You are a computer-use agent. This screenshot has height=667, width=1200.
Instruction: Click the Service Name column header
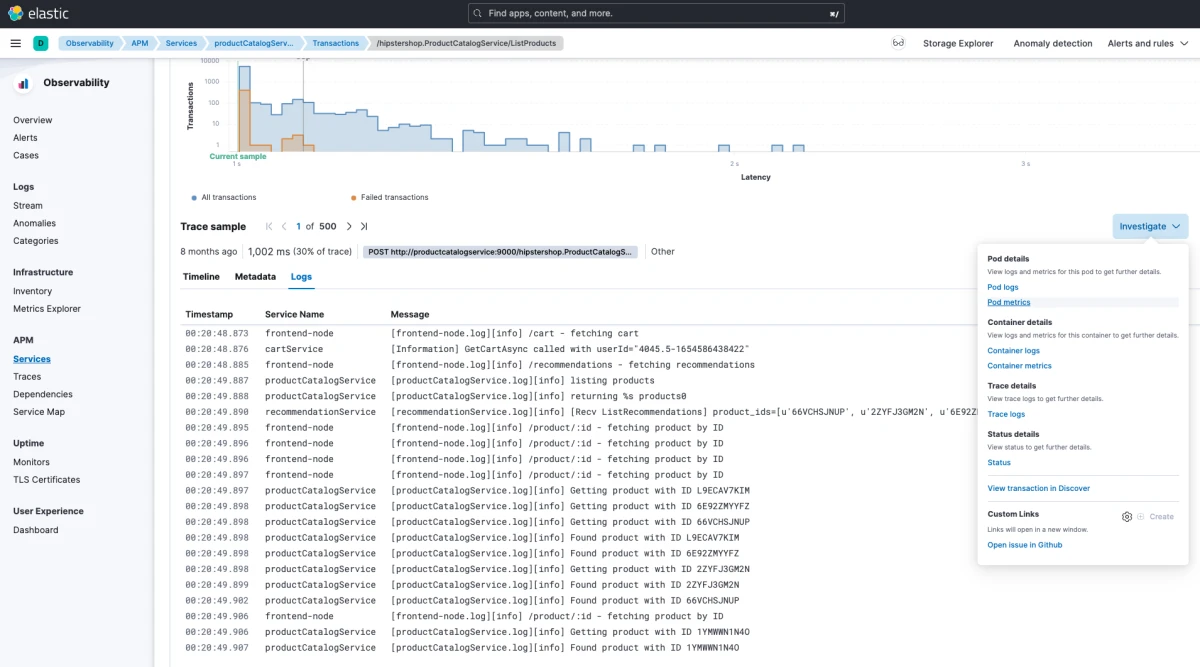click(294, 314)
